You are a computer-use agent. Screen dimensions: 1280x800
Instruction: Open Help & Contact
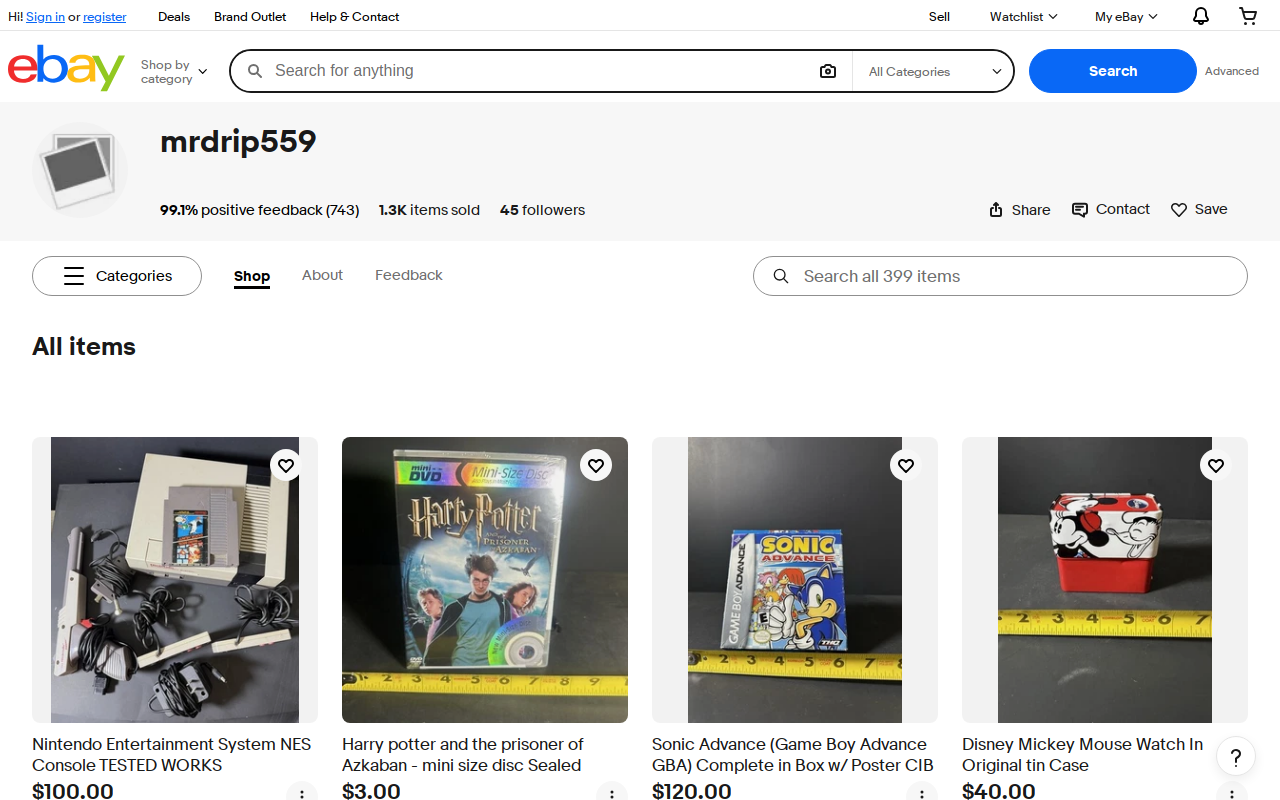click(354, 16)
